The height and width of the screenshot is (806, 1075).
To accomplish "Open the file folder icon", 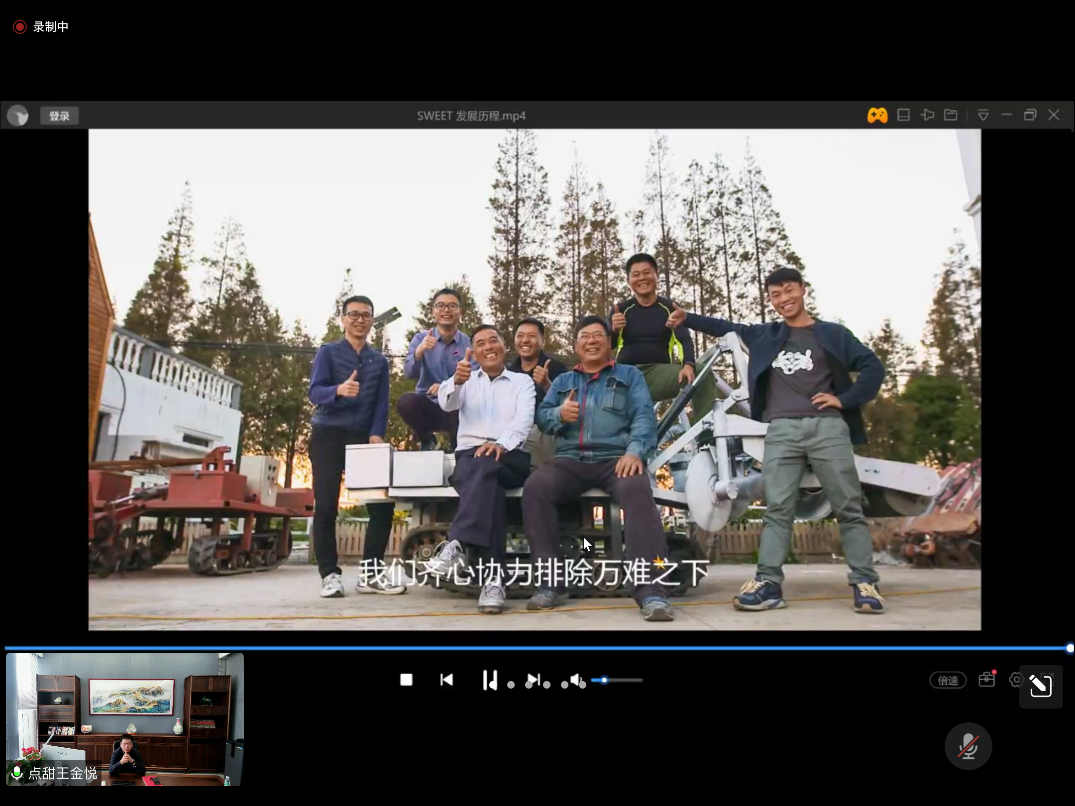I will [951, 115].
